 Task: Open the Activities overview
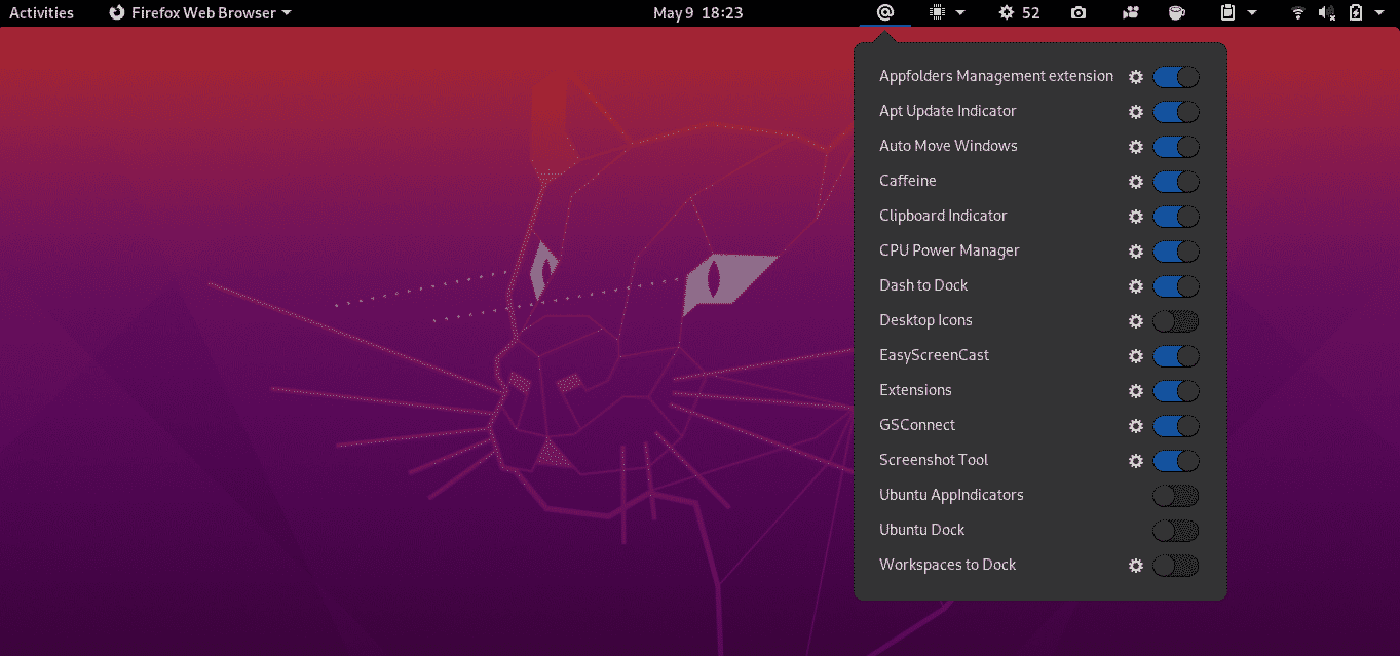coord(41,13)
